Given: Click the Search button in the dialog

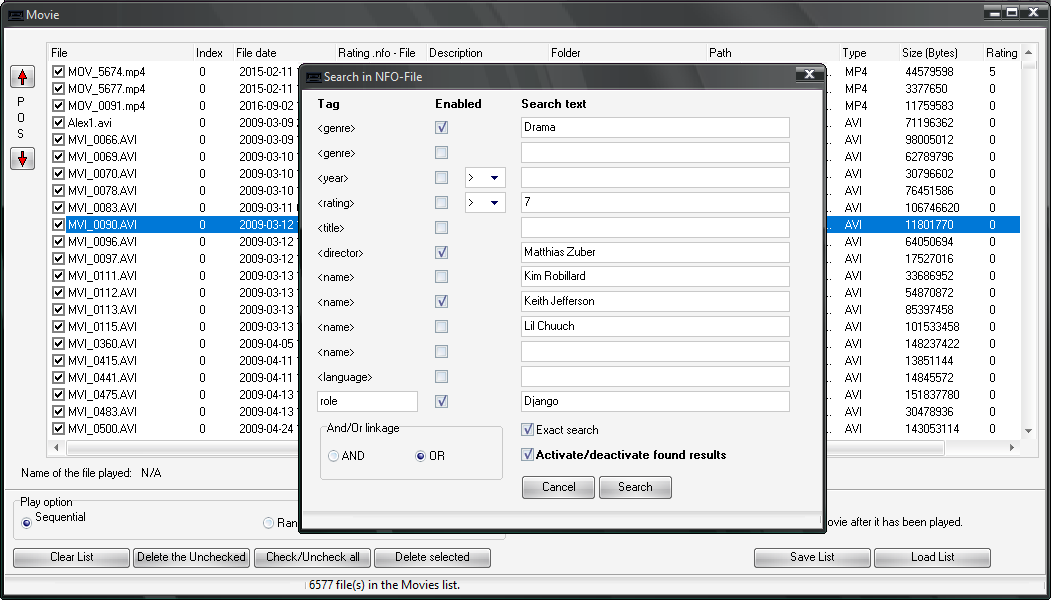Looking at the screenshot, I should coord(635,487).
